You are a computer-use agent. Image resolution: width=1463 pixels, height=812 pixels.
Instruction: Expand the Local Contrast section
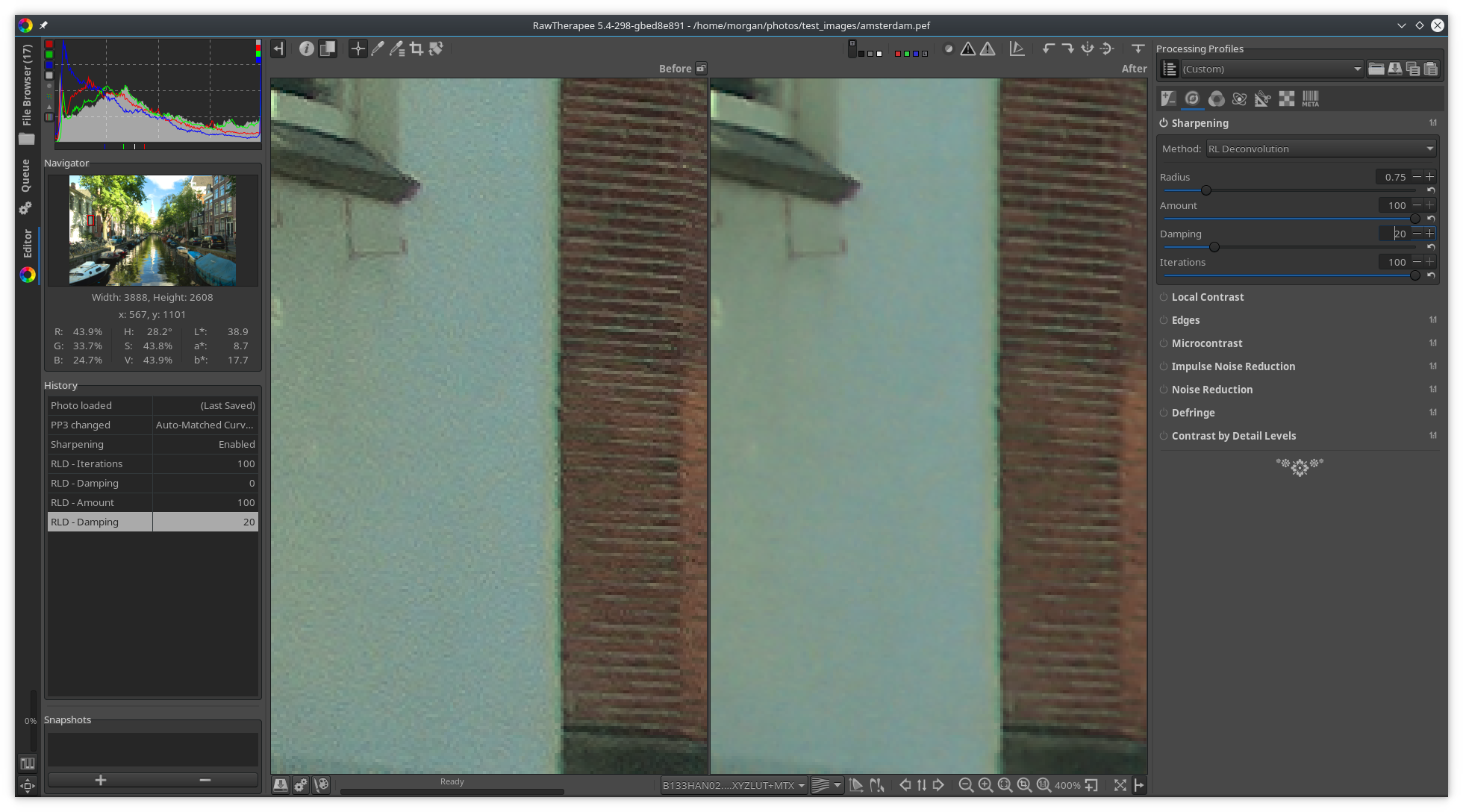click(x=1207, y=297)
